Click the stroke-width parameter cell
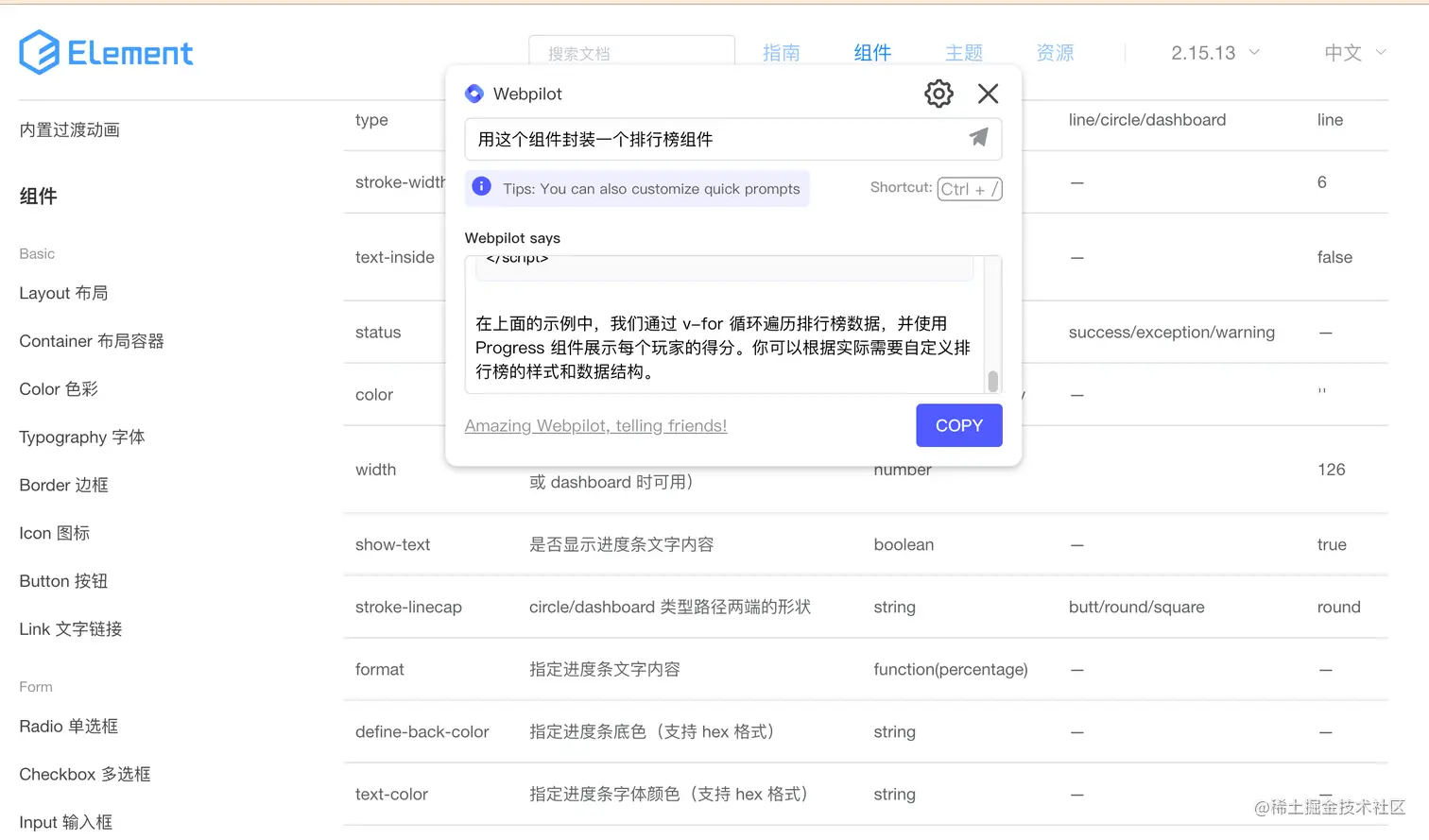Viewport: 1429px width, 840px height. click(401, 182)
